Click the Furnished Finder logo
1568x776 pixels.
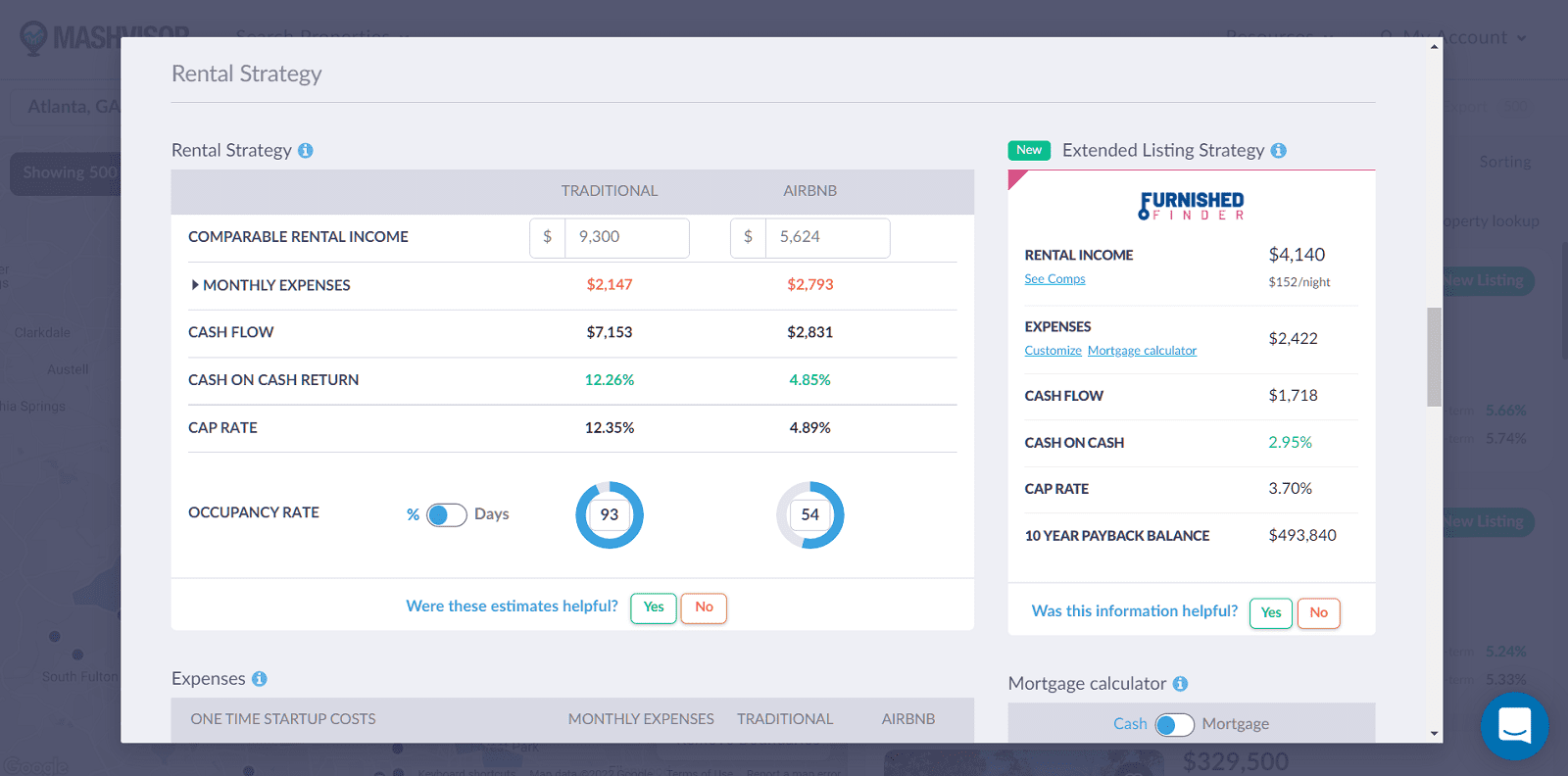coord(1192,206)
